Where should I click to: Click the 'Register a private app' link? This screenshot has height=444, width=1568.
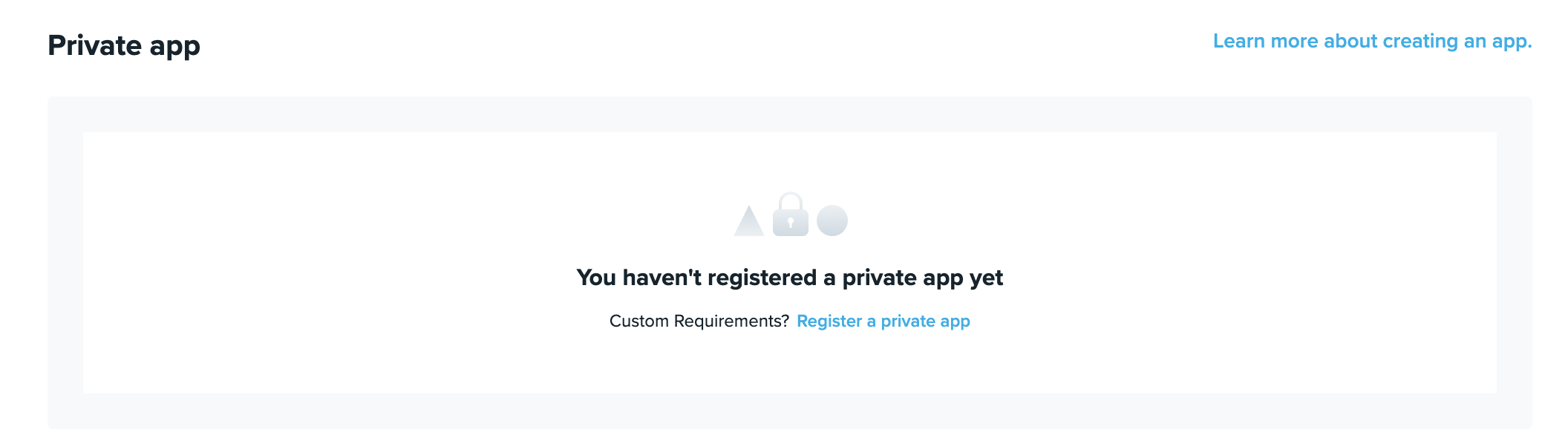pyautogui.click(x=883, y=321)
